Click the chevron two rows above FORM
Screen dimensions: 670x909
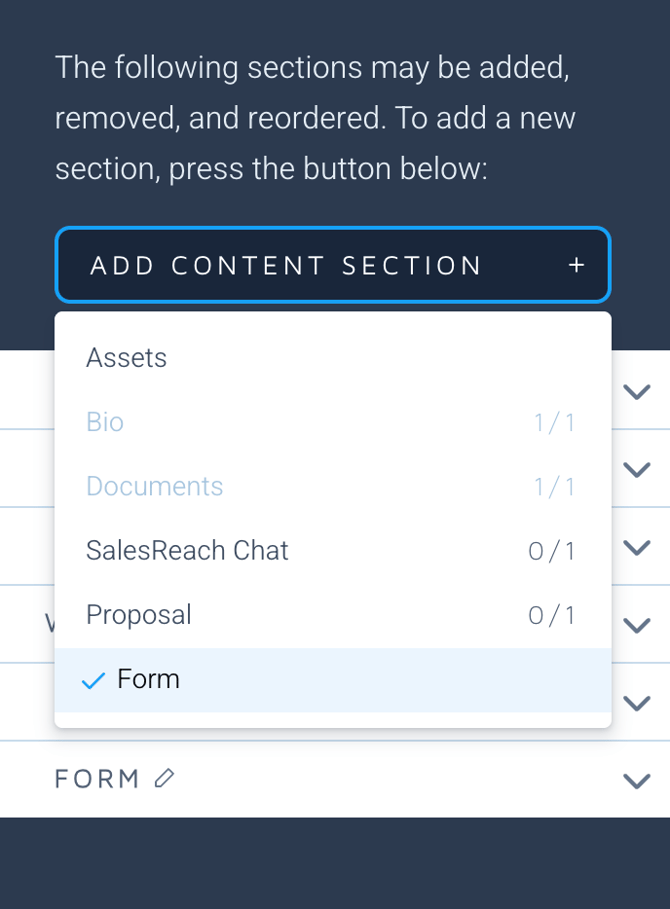point(636,625)
